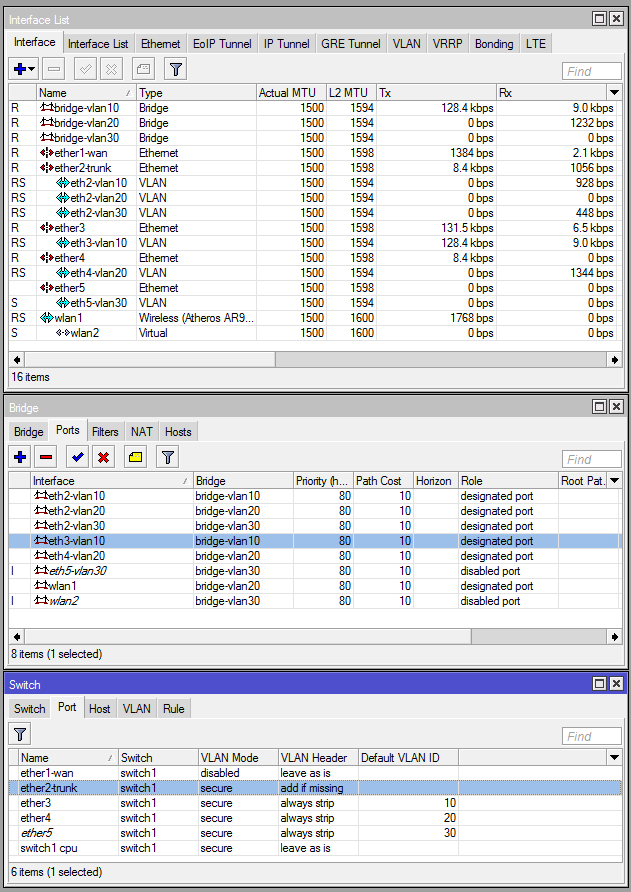Open filter in Interface List toolbar

pyautogui.click(x=176, y=69)
